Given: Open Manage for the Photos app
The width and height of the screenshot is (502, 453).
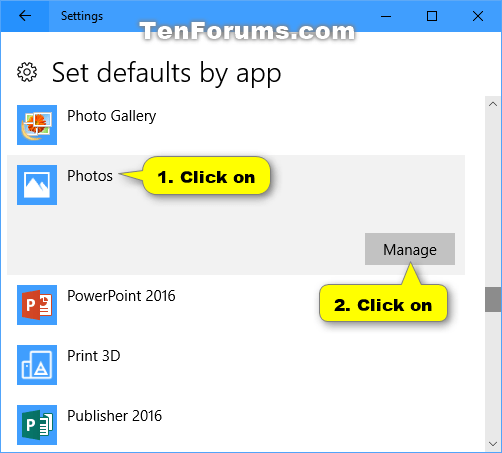Looking at the screenshot, I should pos(410,249).
